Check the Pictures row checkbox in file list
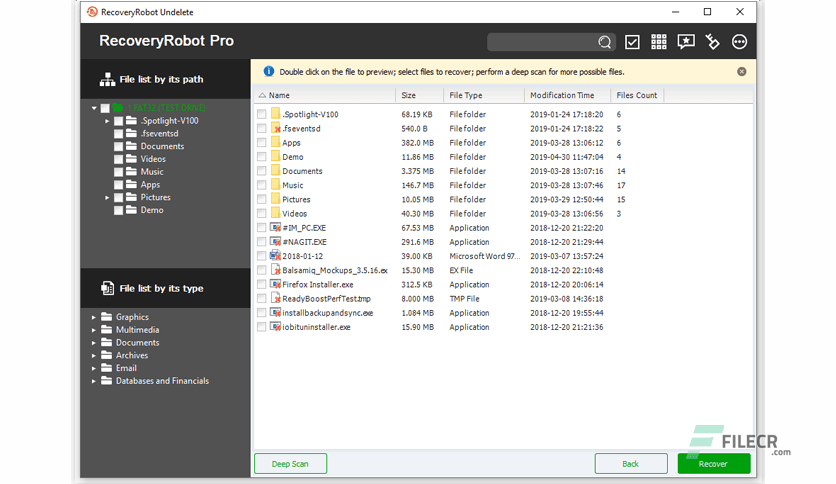 [x=261, y=199]
